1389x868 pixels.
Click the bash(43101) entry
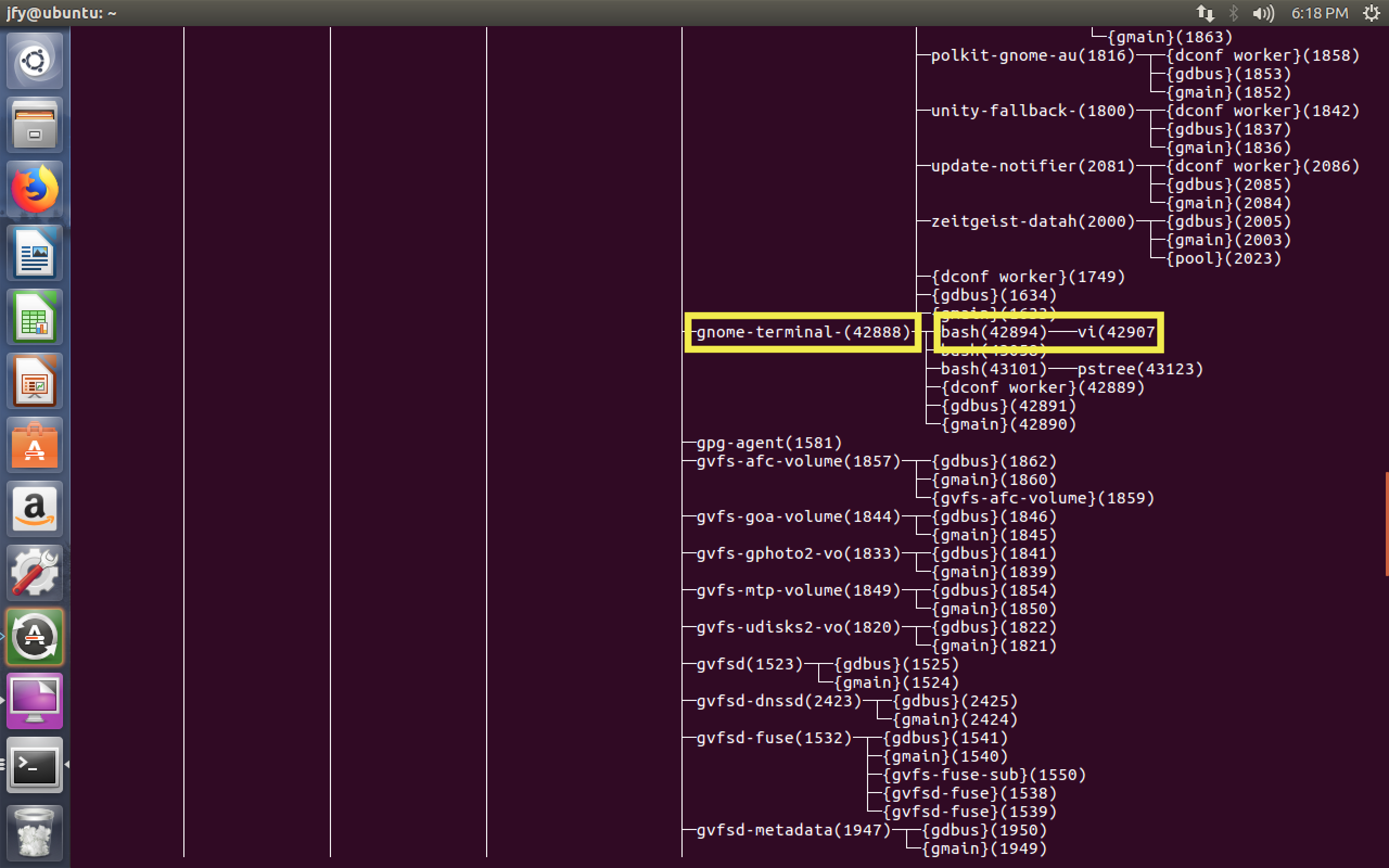click(x=993, y=368)
